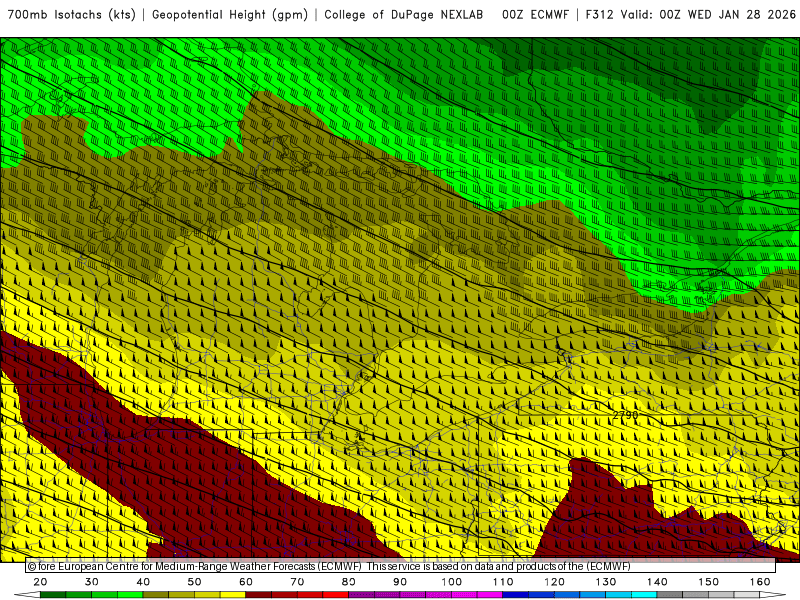
Task: Click the dark blue 110-115 kt legend swatch
Action: point(516,595)
